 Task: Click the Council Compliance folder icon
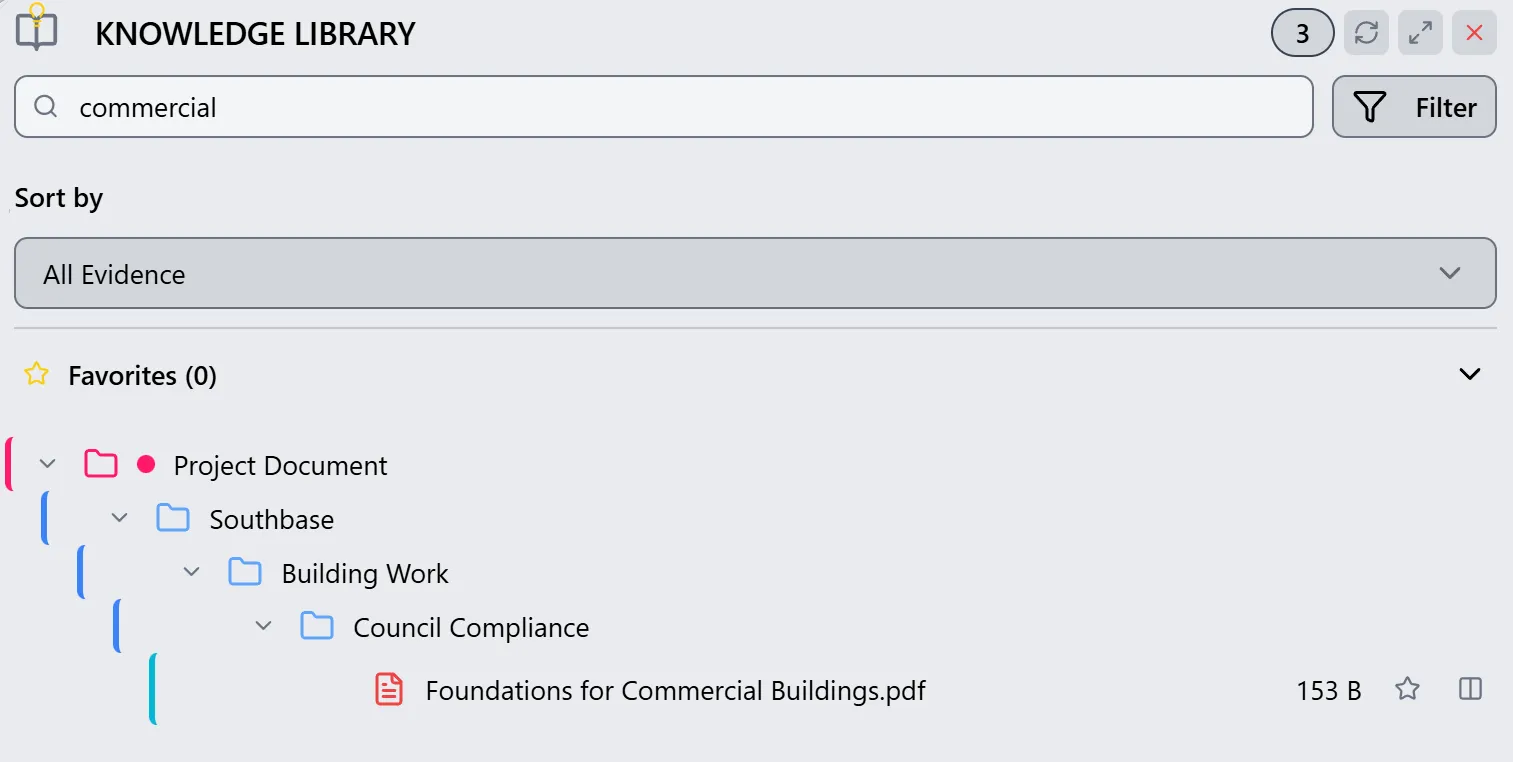317,627
